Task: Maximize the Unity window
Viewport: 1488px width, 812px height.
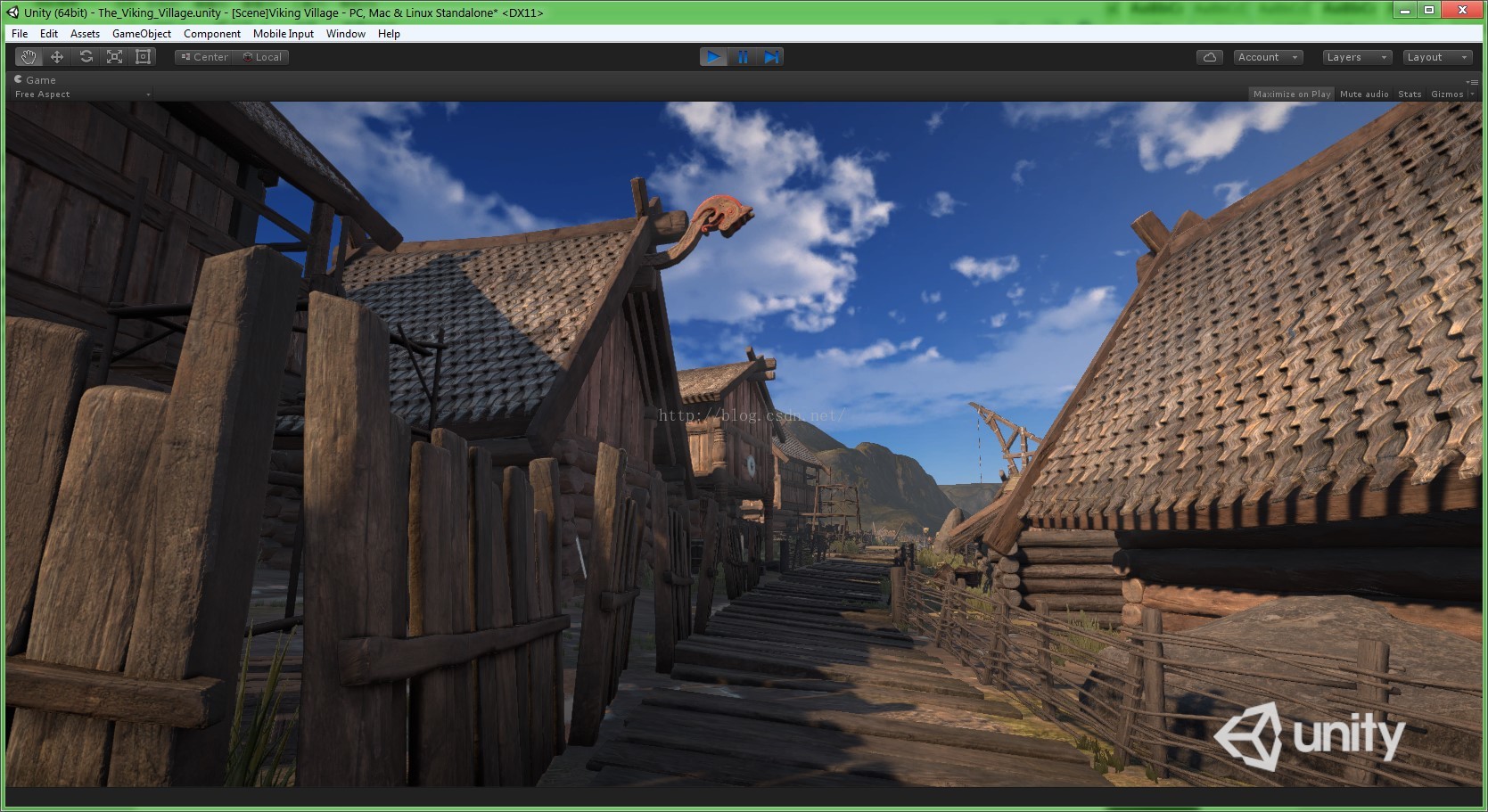Action: (1429, 11)
